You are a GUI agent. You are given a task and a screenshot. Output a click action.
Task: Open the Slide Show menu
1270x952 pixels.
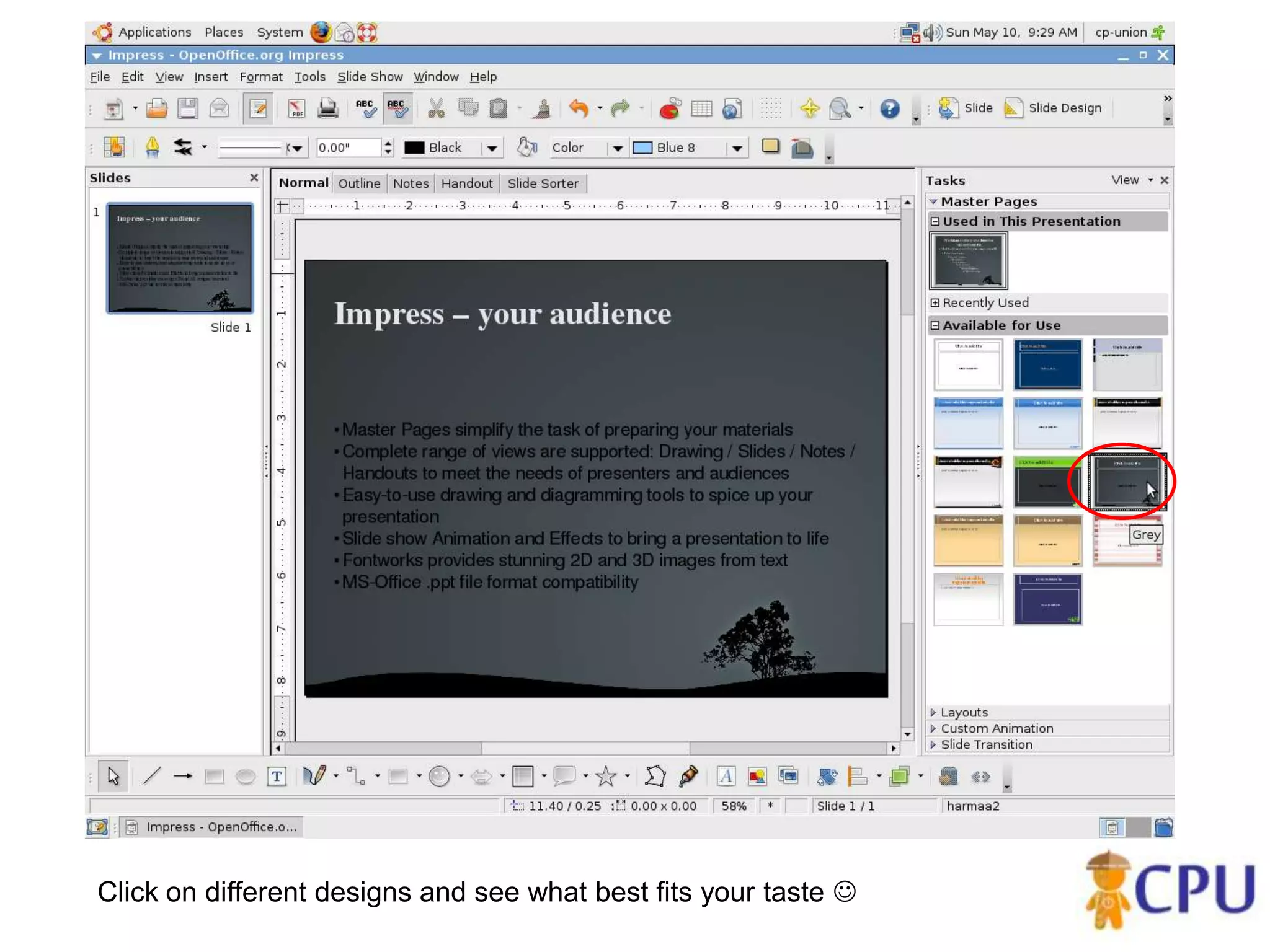pyautogui.click(x=370, y=77)
